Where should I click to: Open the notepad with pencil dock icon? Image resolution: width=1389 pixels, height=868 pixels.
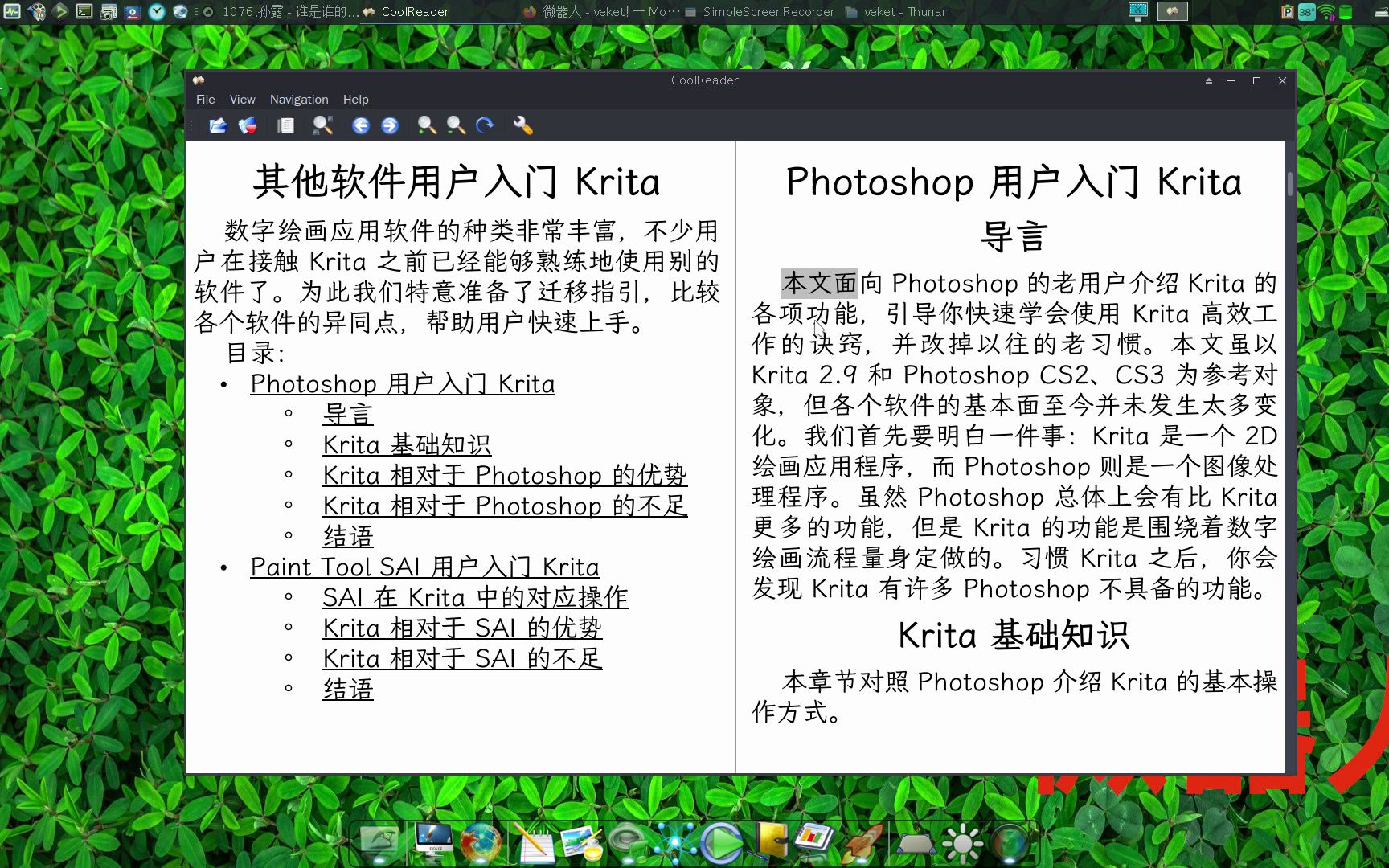pos(533,843)
